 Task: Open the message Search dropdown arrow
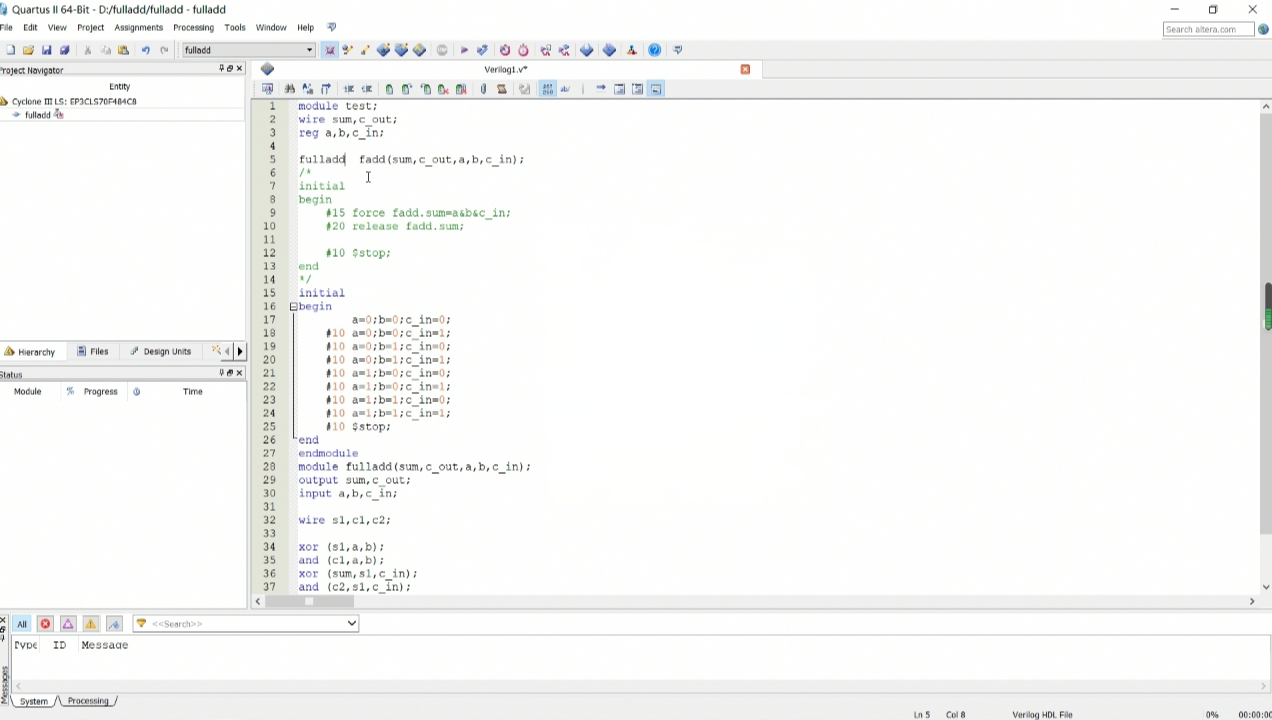point(351,624)
